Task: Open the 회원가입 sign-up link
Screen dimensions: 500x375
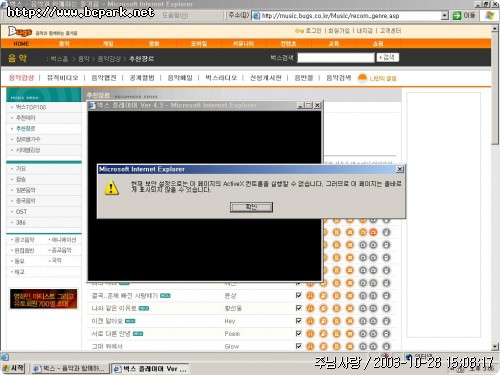Action: (339, 31)
